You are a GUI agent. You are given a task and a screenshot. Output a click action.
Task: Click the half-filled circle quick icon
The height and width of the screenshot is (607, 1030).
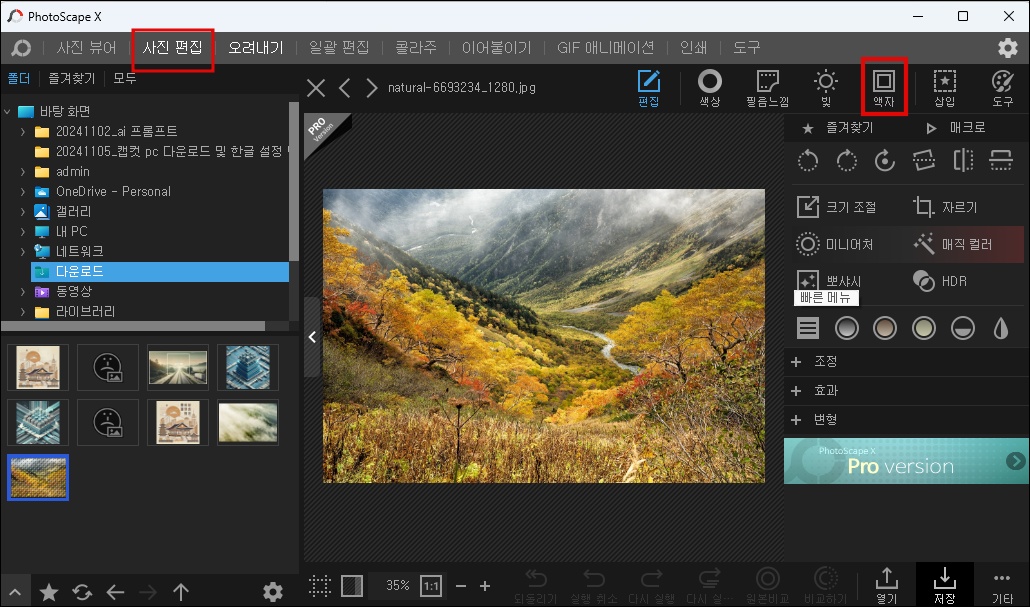[962, 328]
